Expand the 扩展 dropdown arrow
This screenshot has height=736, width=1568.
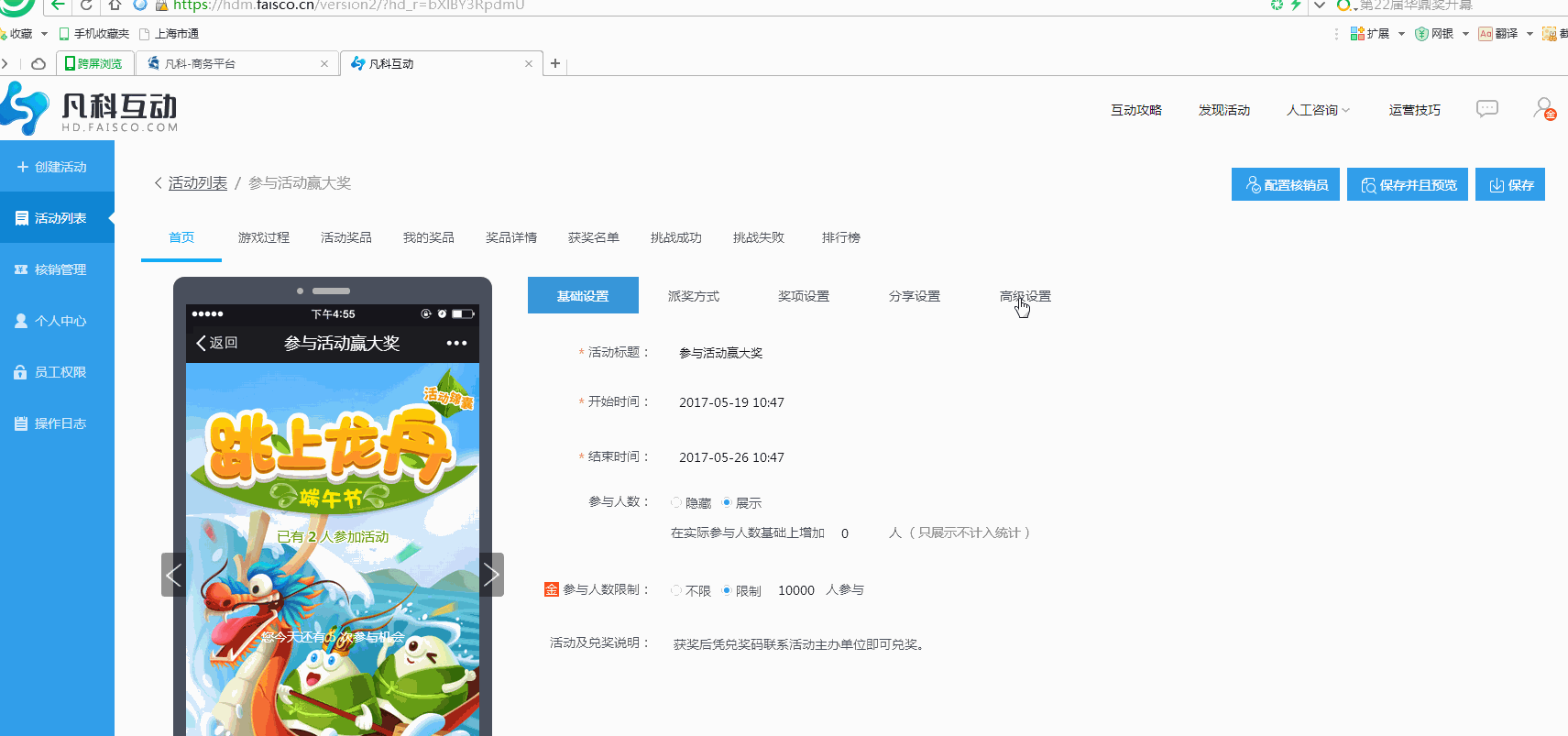pos(1401,34)
